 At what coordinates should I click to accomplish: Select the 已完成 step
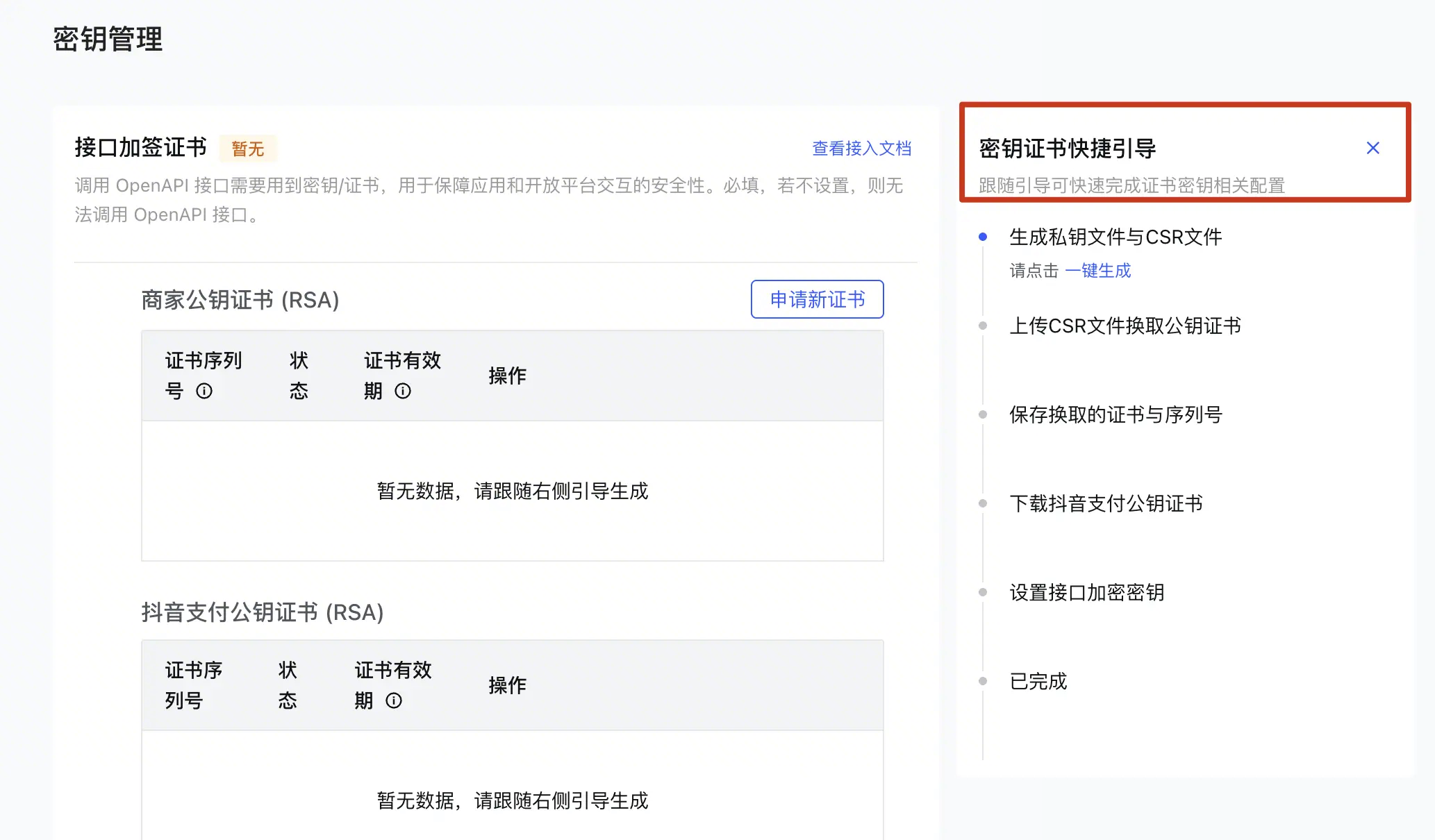tap(1038, 681)
